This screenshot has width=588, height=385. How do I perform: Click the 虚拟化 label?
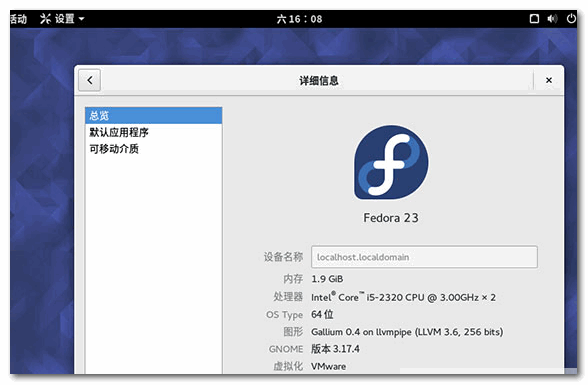pyautogui.click(x=288, y=366)
